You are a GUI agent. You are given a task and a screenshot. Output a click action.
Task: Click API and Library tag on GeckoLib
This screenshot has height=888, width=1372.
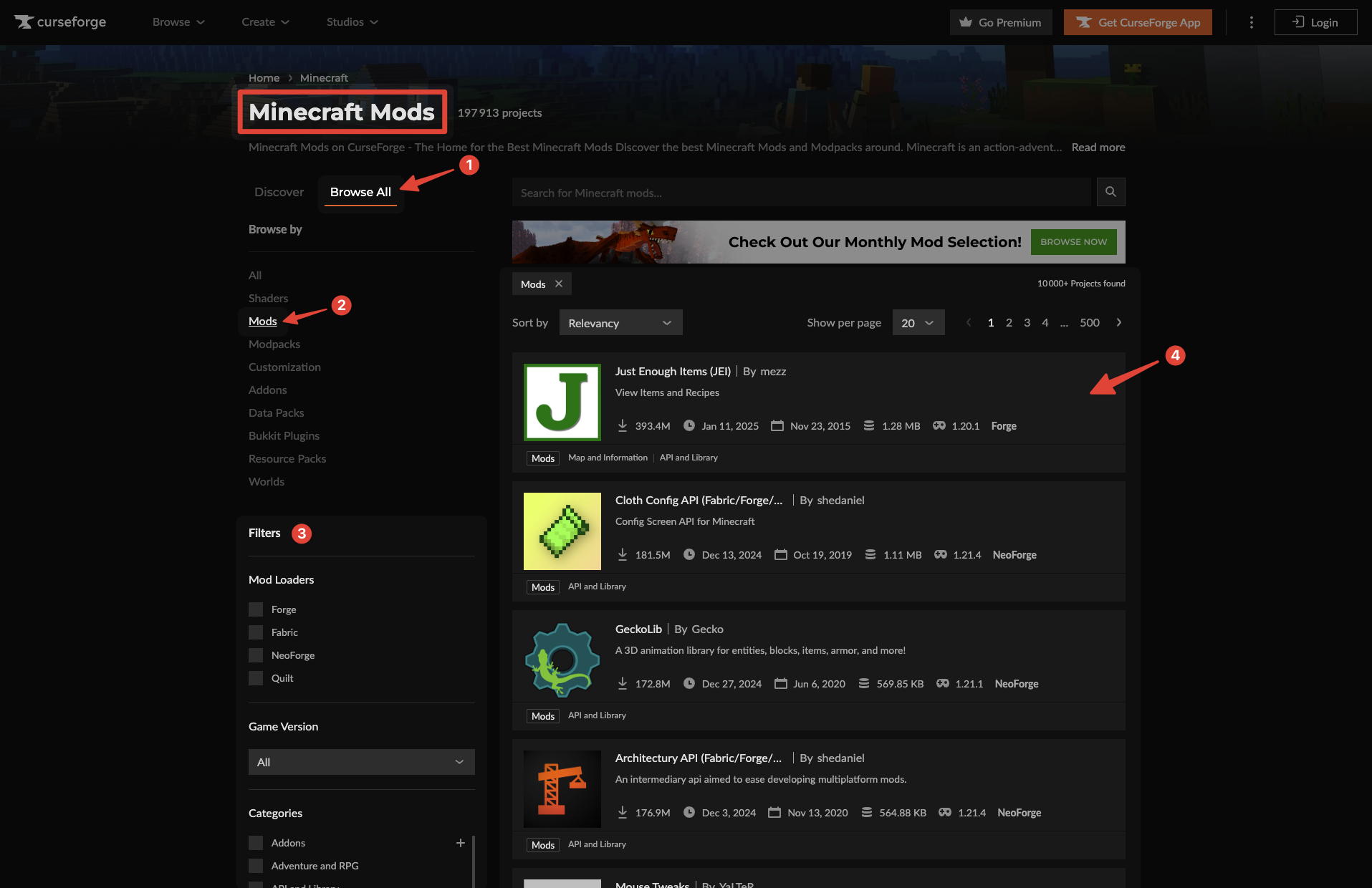597,715
